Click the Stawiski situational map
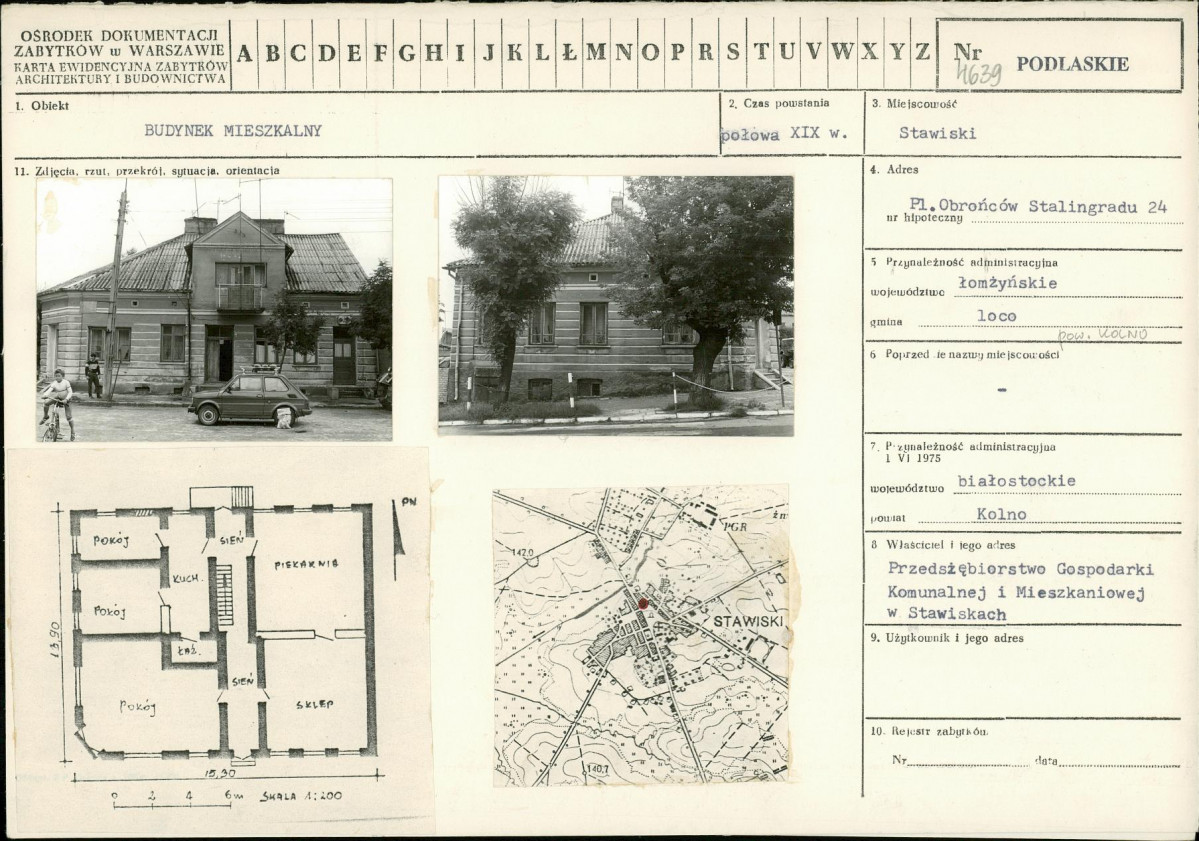 click(x=641, y=635)
